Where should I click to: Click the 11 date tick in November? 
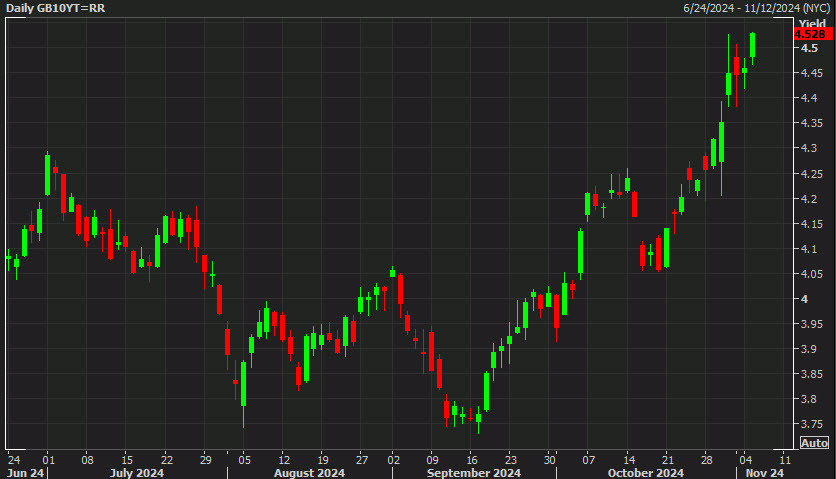pyautogui.click(x=785, y=460)
